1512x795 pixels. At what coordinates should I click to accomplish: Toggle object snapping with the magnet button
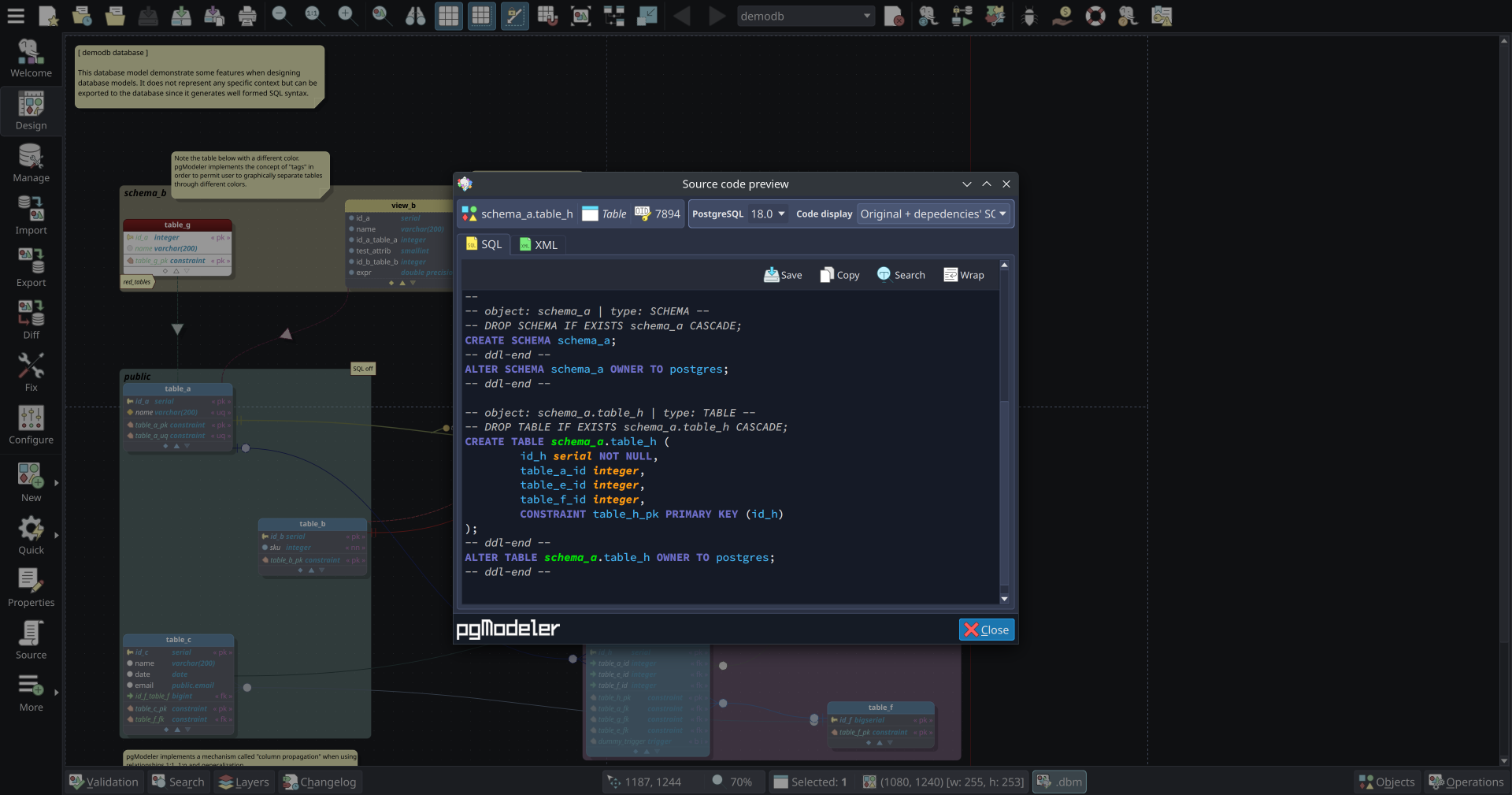[548, 16]
